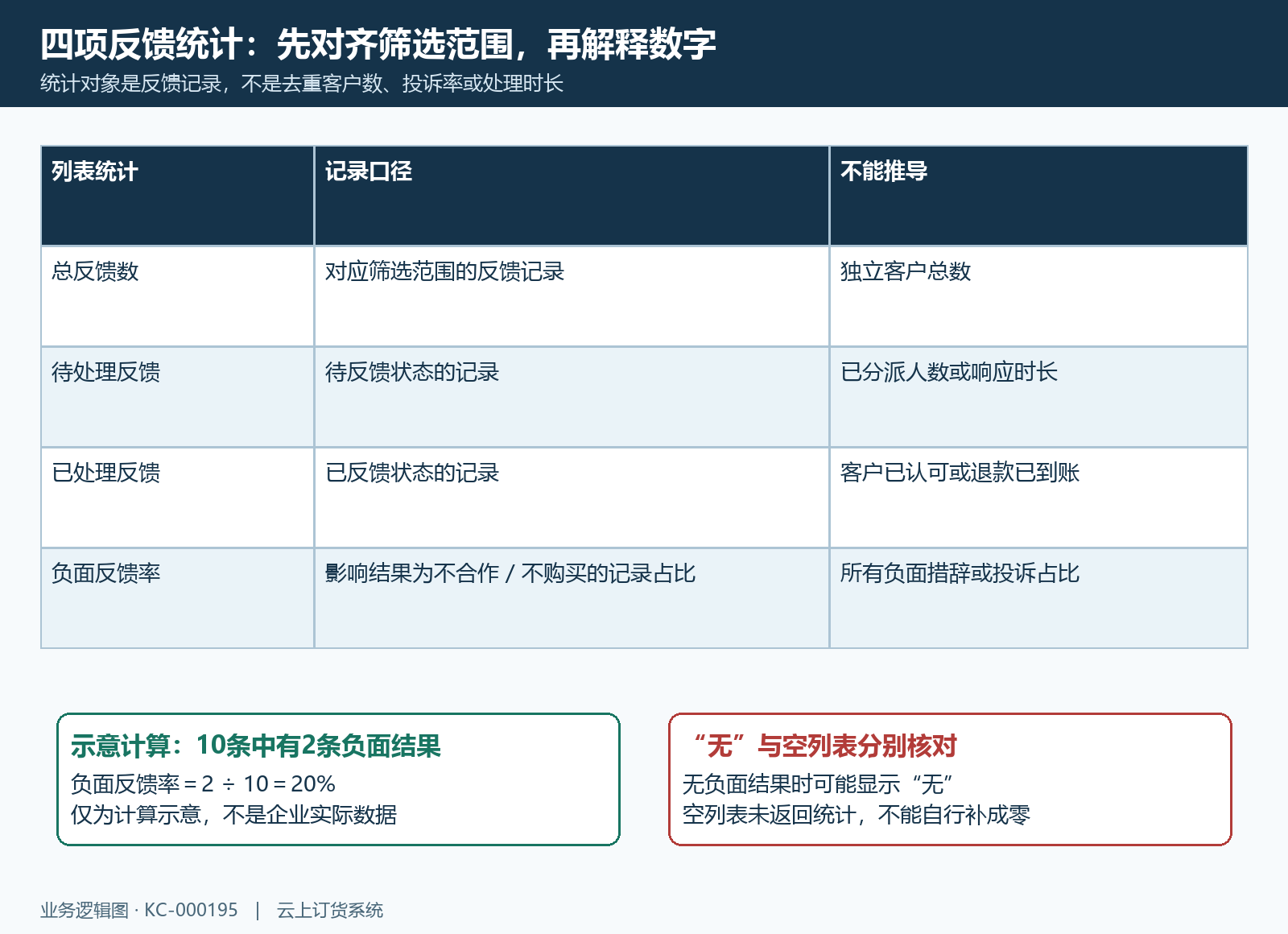Click the footer text '业务逻辑图 · KC-000195'
The height and width of the screenshot is (934, 1288).
click(139, 910)
